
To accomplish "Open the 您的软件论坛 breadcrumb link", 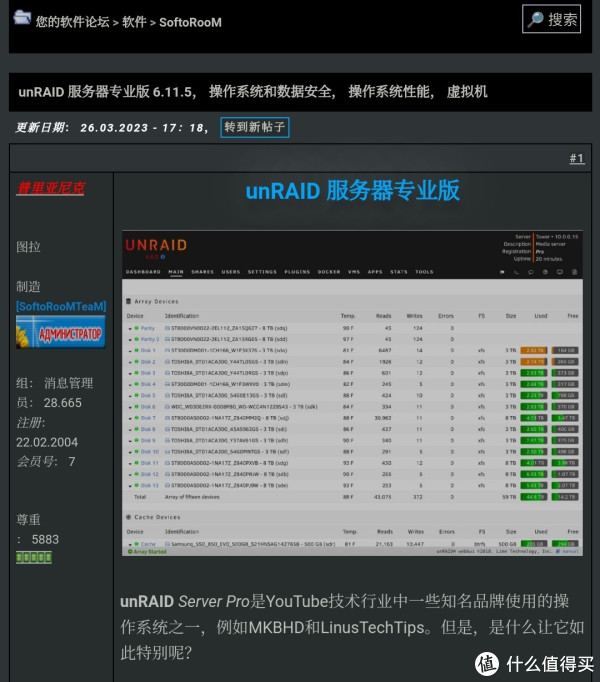I will coord(72,21).
